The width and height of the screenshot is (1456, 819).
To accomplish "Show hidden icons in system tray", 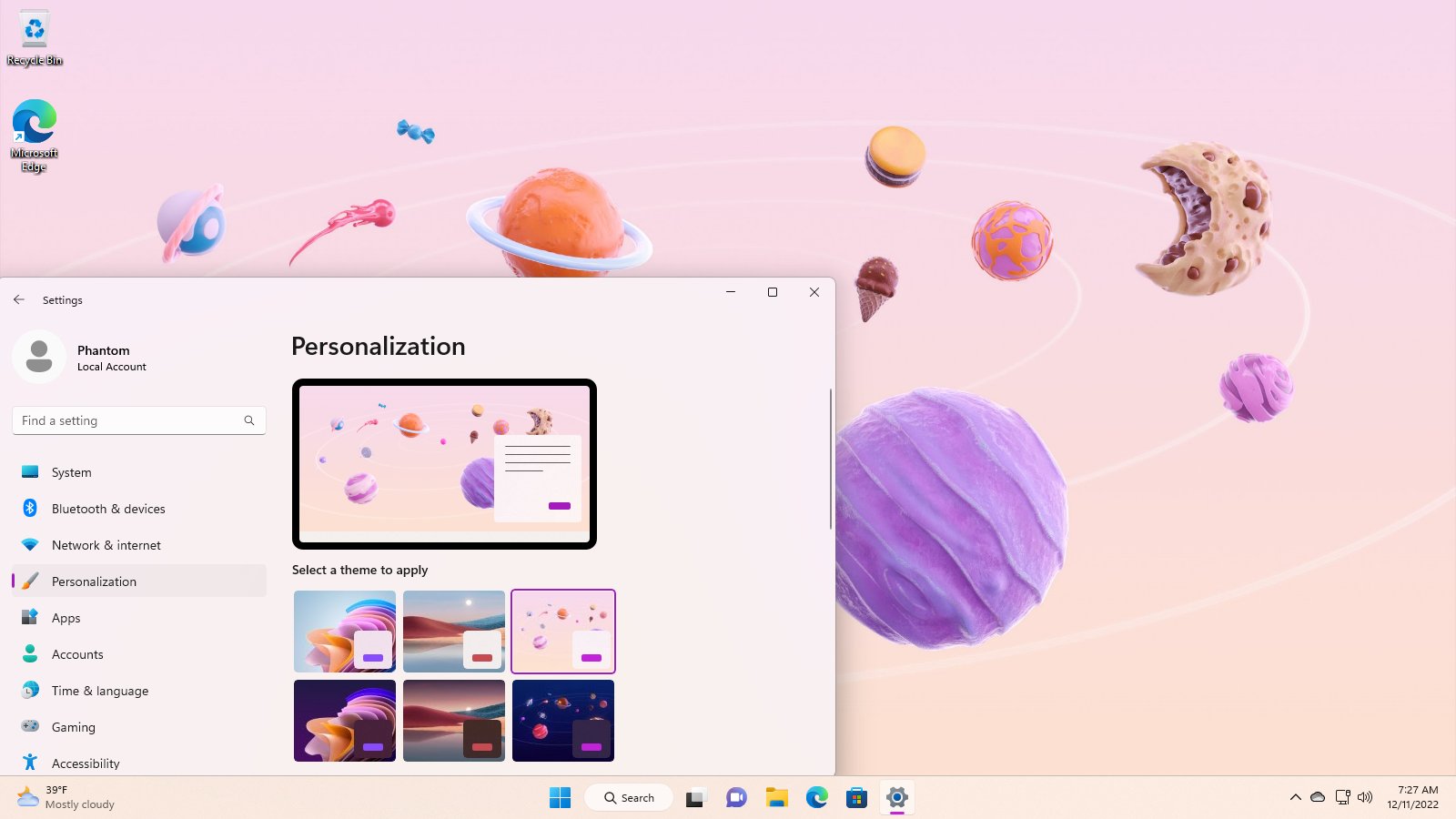I will point(1295,797).
